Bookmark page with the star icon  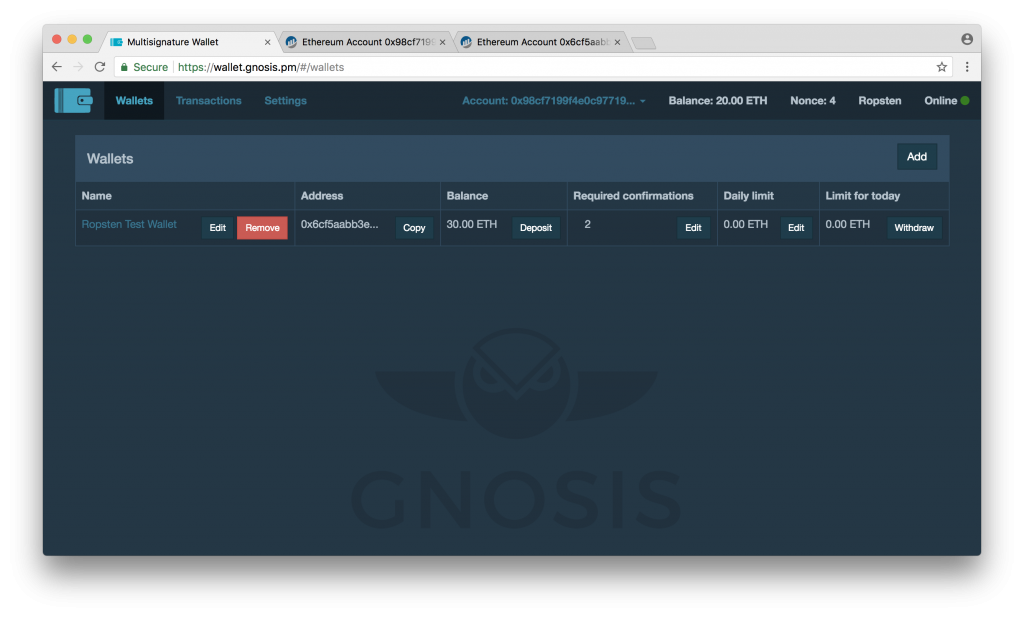pyautogui.click(x=942, y=67)
